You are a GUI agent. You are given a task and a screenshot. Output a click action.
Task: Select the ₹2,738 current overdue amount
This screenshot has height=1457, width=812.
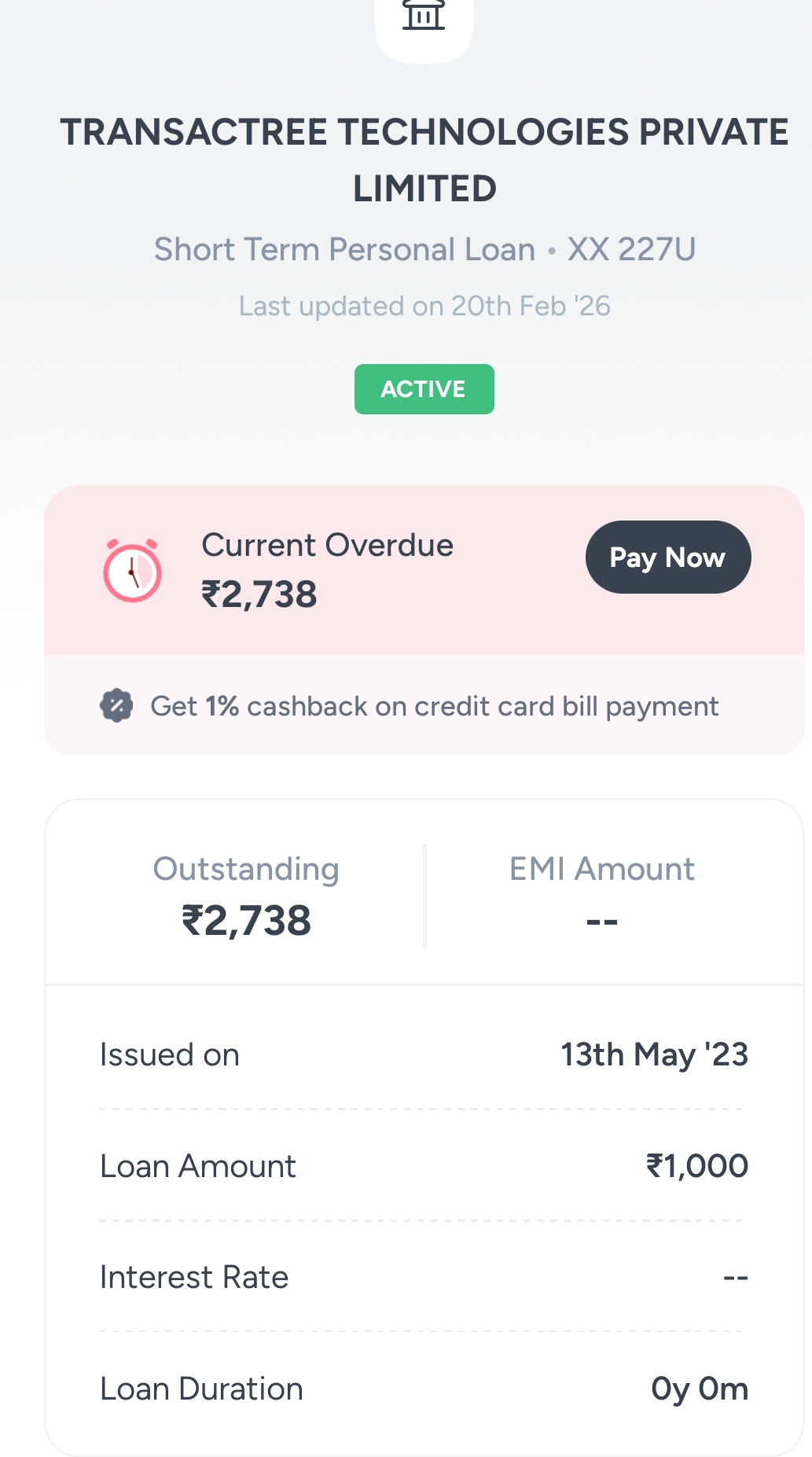(x=259, y=594)
